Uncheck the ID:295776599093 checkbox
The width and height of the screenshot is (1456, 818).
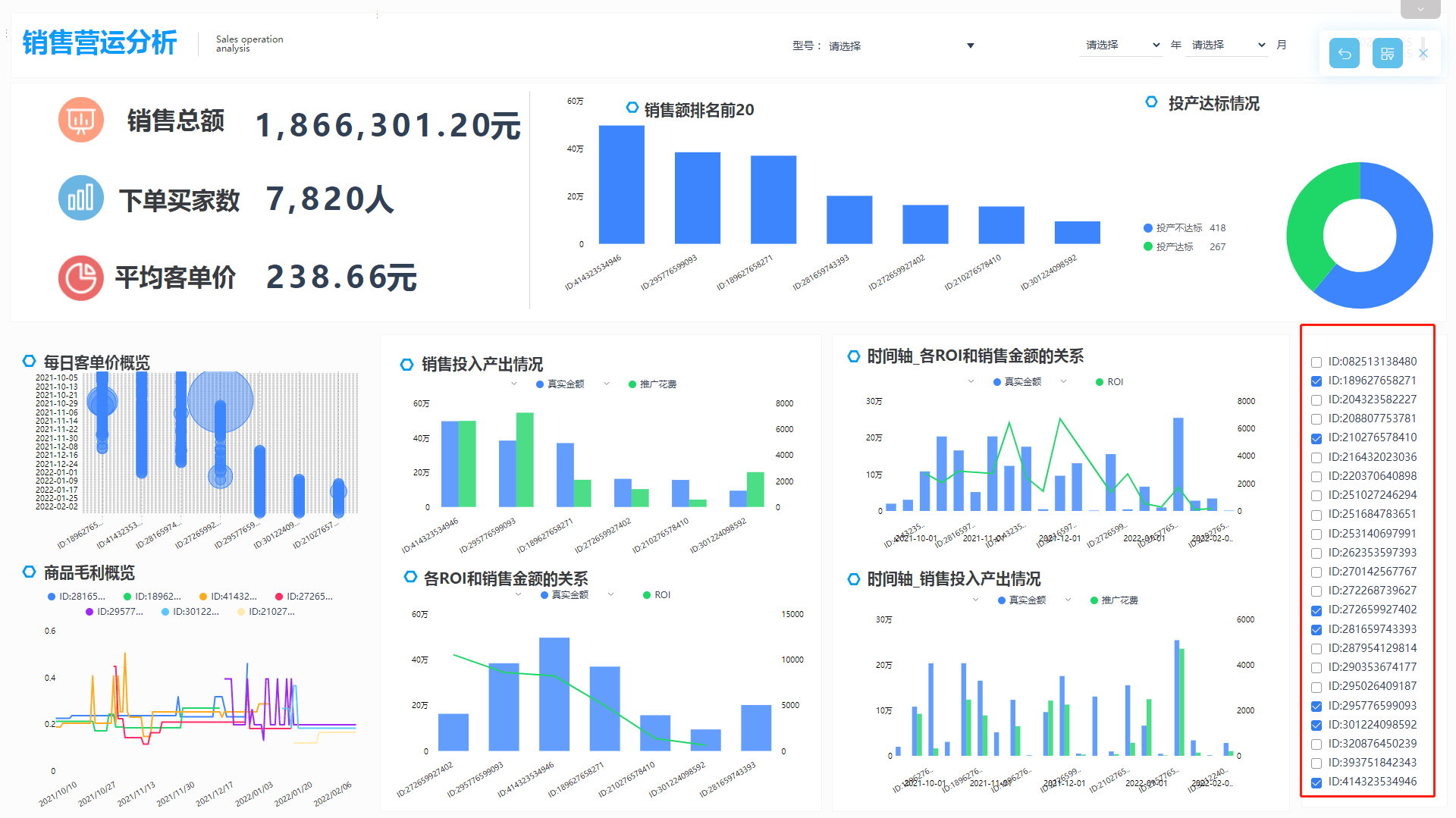(1316, 707)
